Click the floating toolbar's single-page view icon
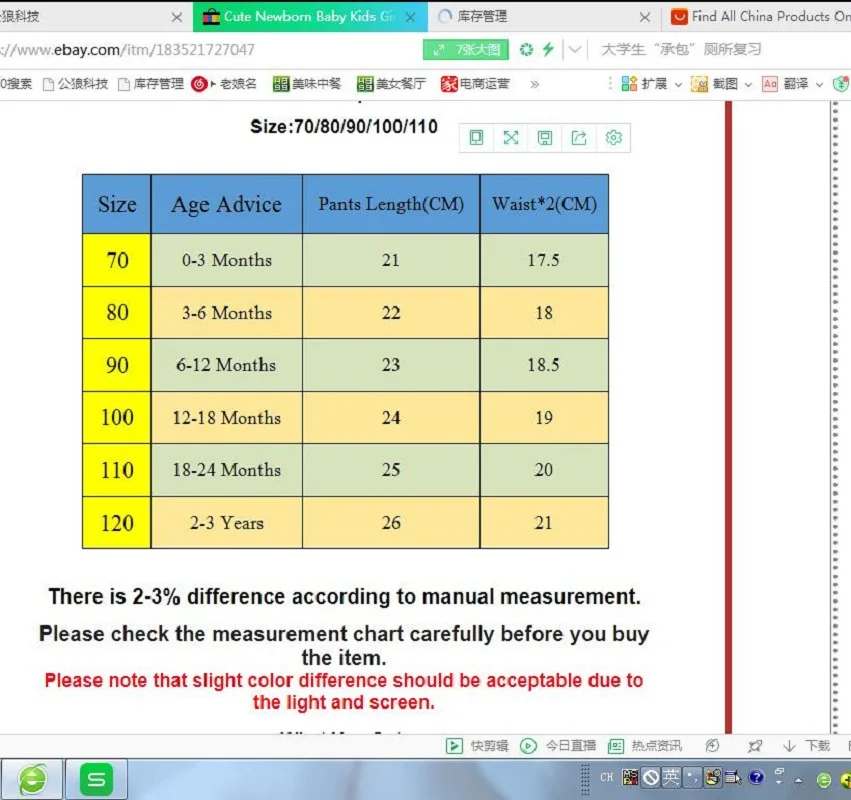 pyautogui.click(x=476, y=138)
